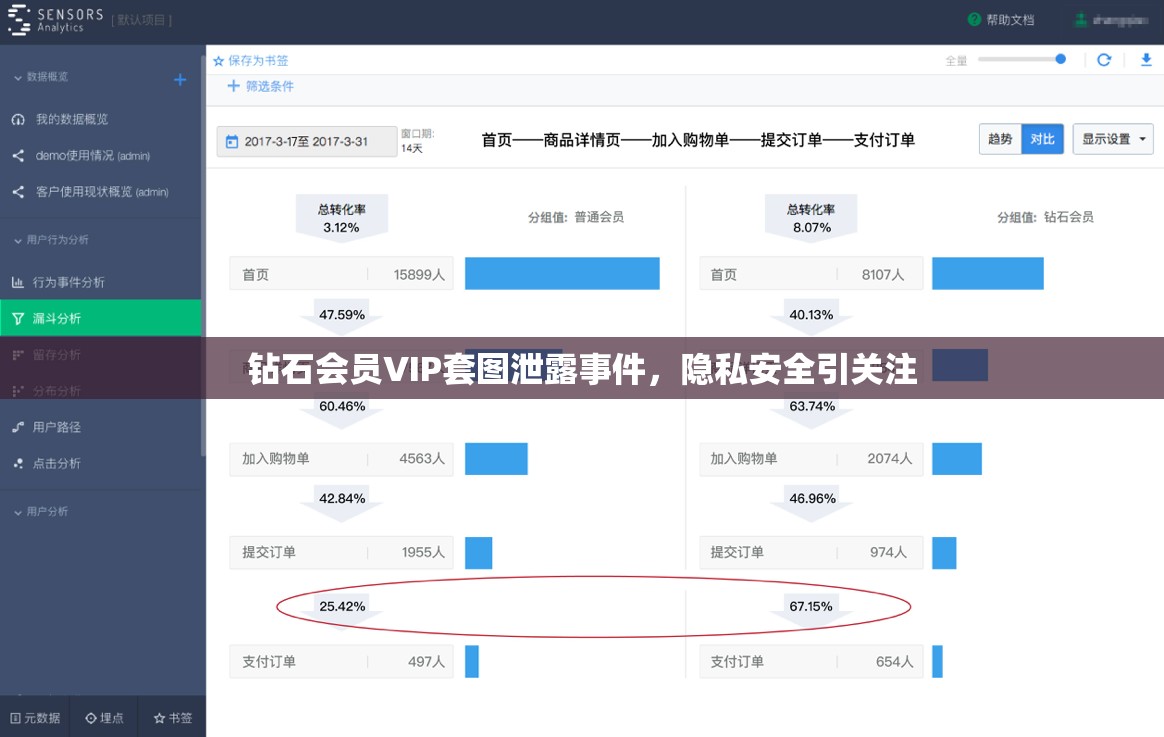
Task: Click funnel icon for 漏斗分析
Action: pos(18,318)
